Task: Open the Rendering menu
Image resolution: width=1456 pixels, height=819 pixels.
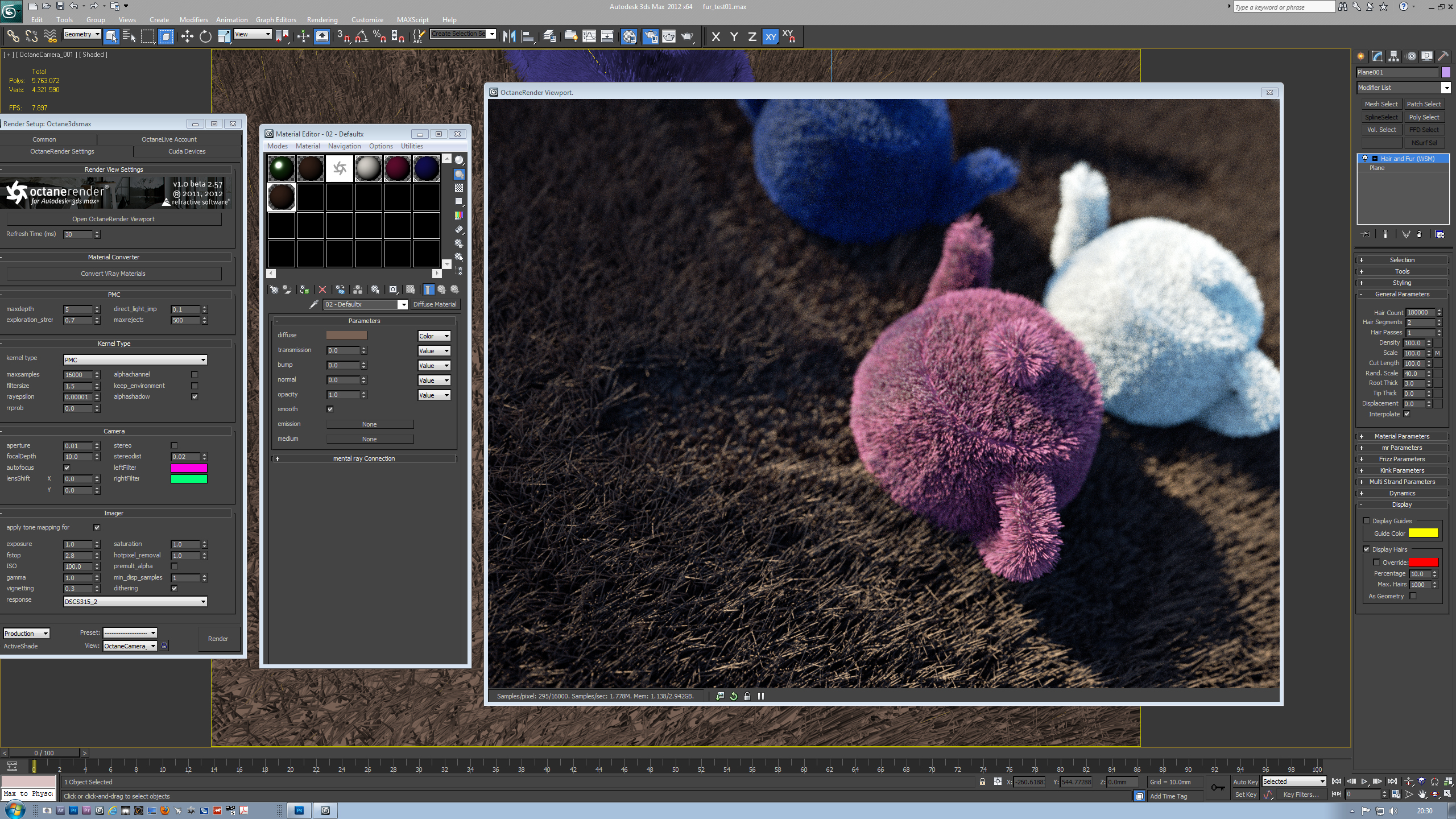Action: click(322, 19)
